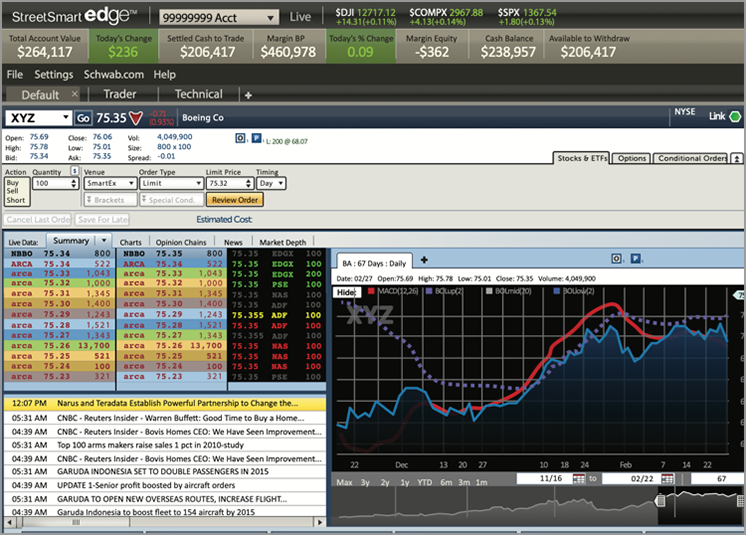The width and height of the screenshot is (746, 535).
Task: Select the Options order tab
Action: pyautogui.click(x=632, y=158)
